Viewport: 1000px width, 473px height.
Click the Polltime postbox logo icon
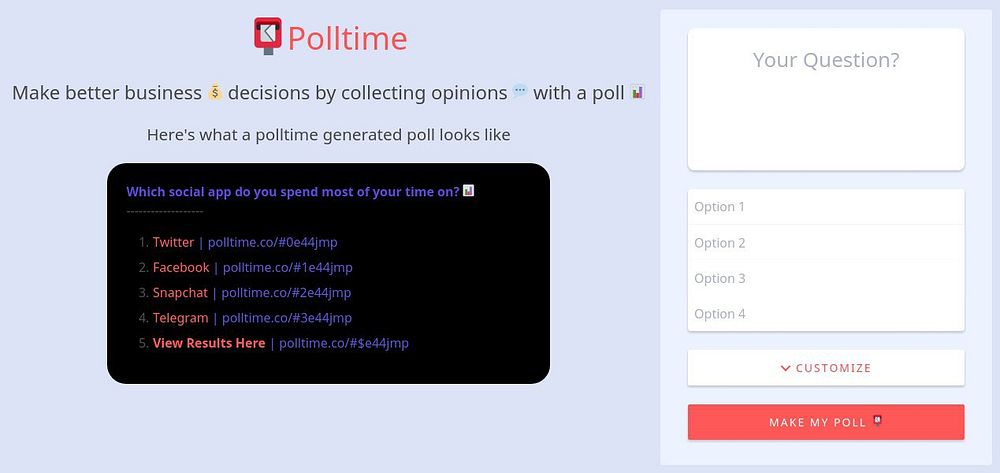coord(267,37)
